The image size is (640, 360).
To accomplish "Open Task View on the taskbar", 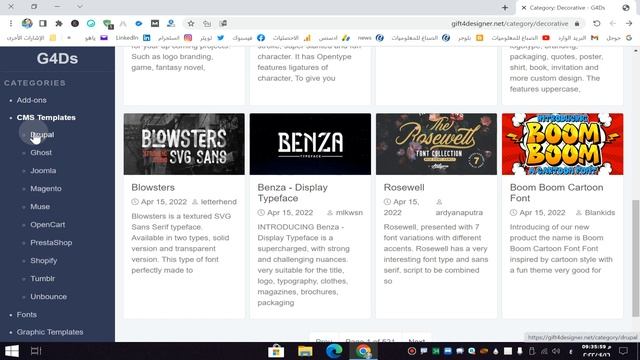I will pos(36,351).
